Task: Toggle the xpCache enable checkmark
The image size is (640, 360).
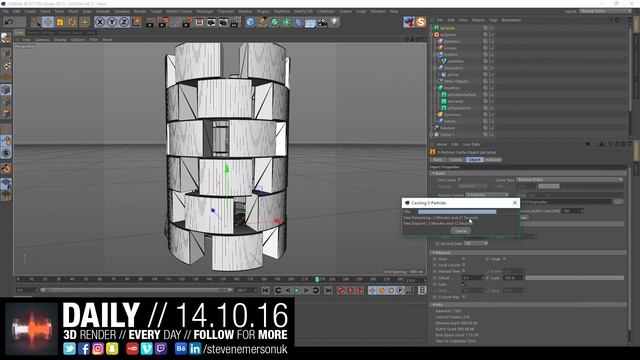Action: point(492,28)
